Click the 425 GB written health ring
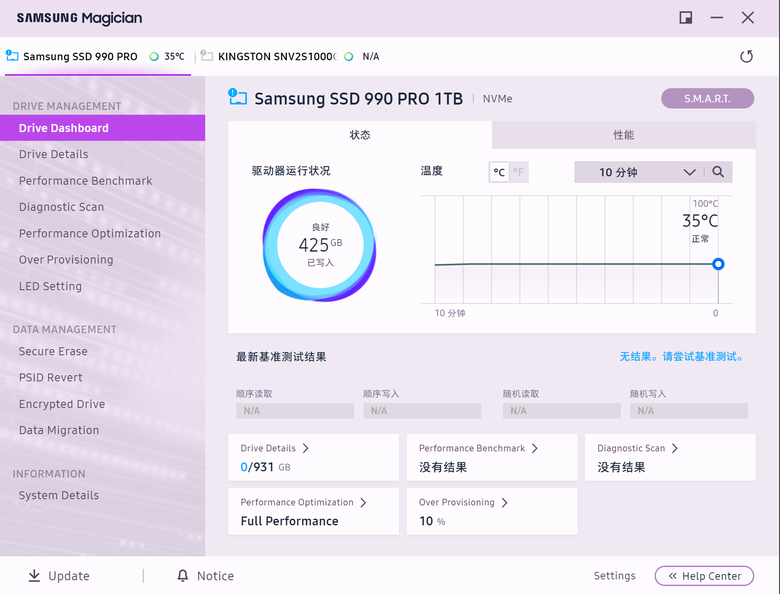Screen dimensions: 780x594 pyautogui.click(x=319, y=245)
